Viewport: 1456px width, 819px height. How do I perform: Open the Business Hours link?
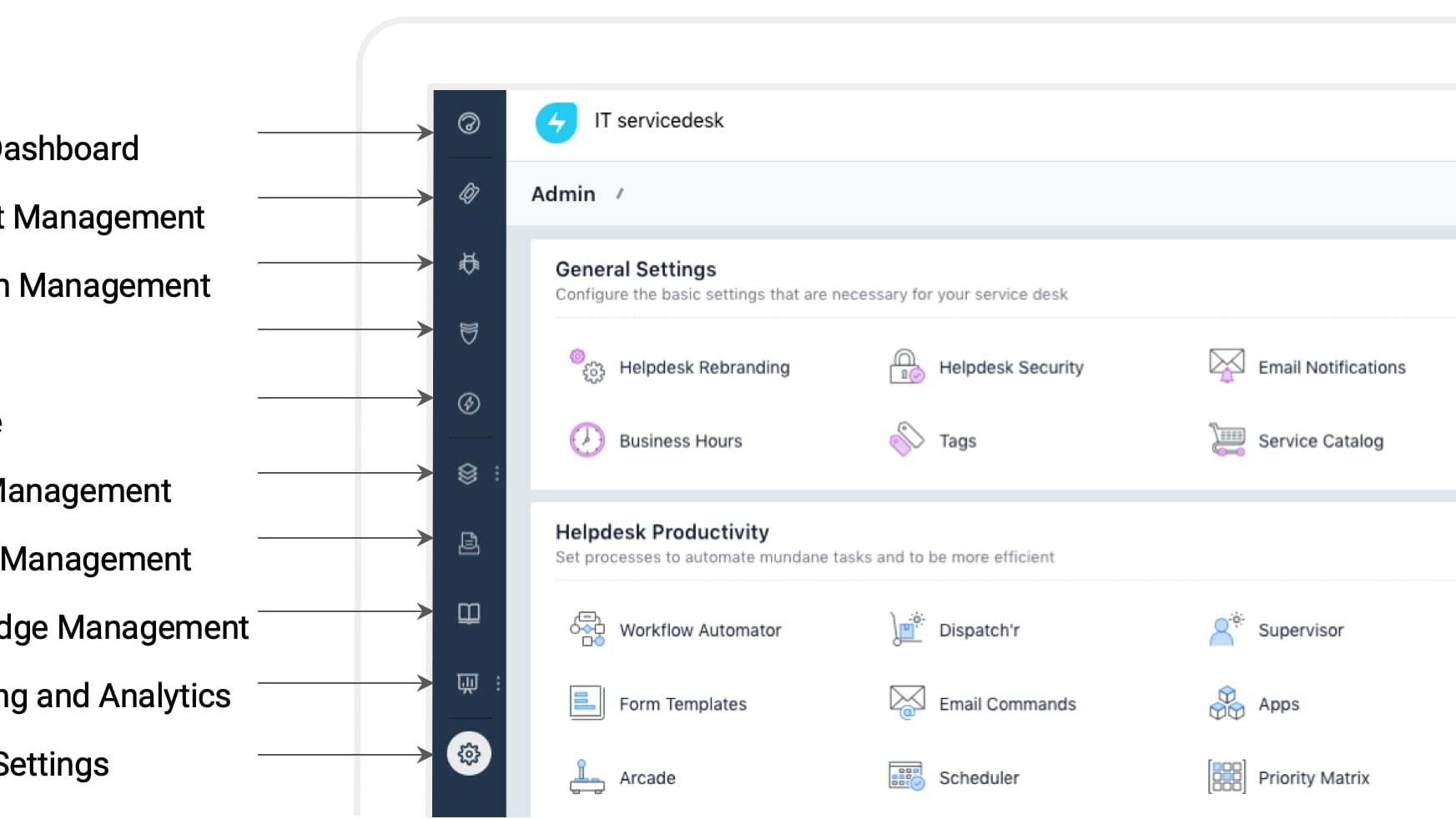click(x=681, y=441)
